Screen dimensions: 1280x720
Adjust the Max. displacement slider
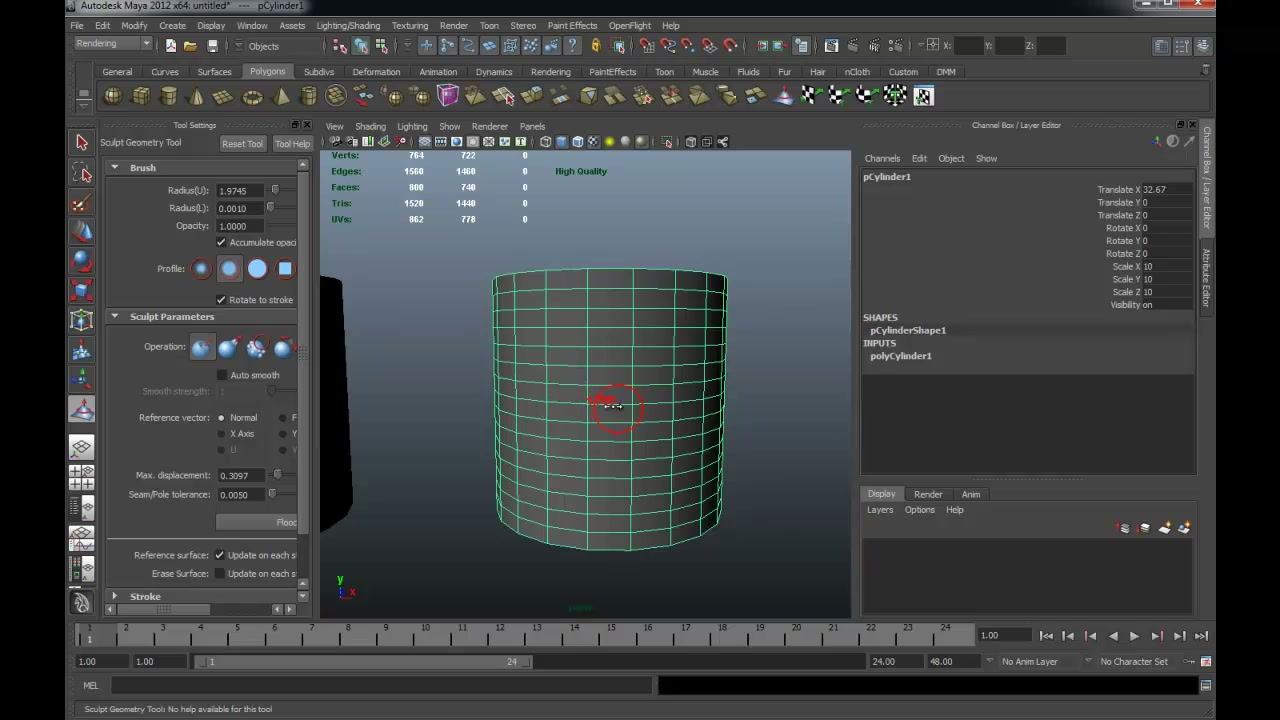coord(280,475)
